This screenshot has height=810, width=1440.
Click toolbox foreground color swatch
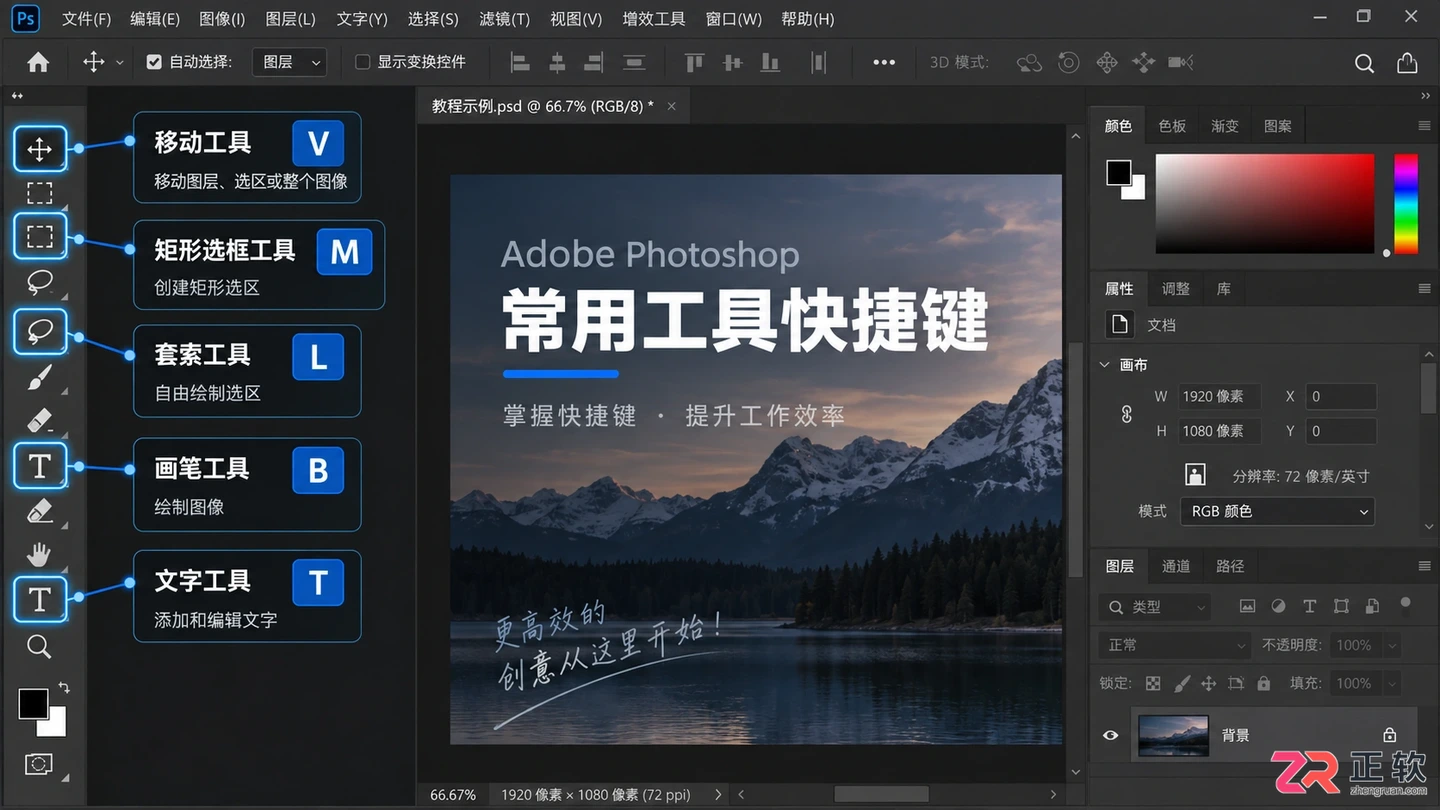pos(32,704)
